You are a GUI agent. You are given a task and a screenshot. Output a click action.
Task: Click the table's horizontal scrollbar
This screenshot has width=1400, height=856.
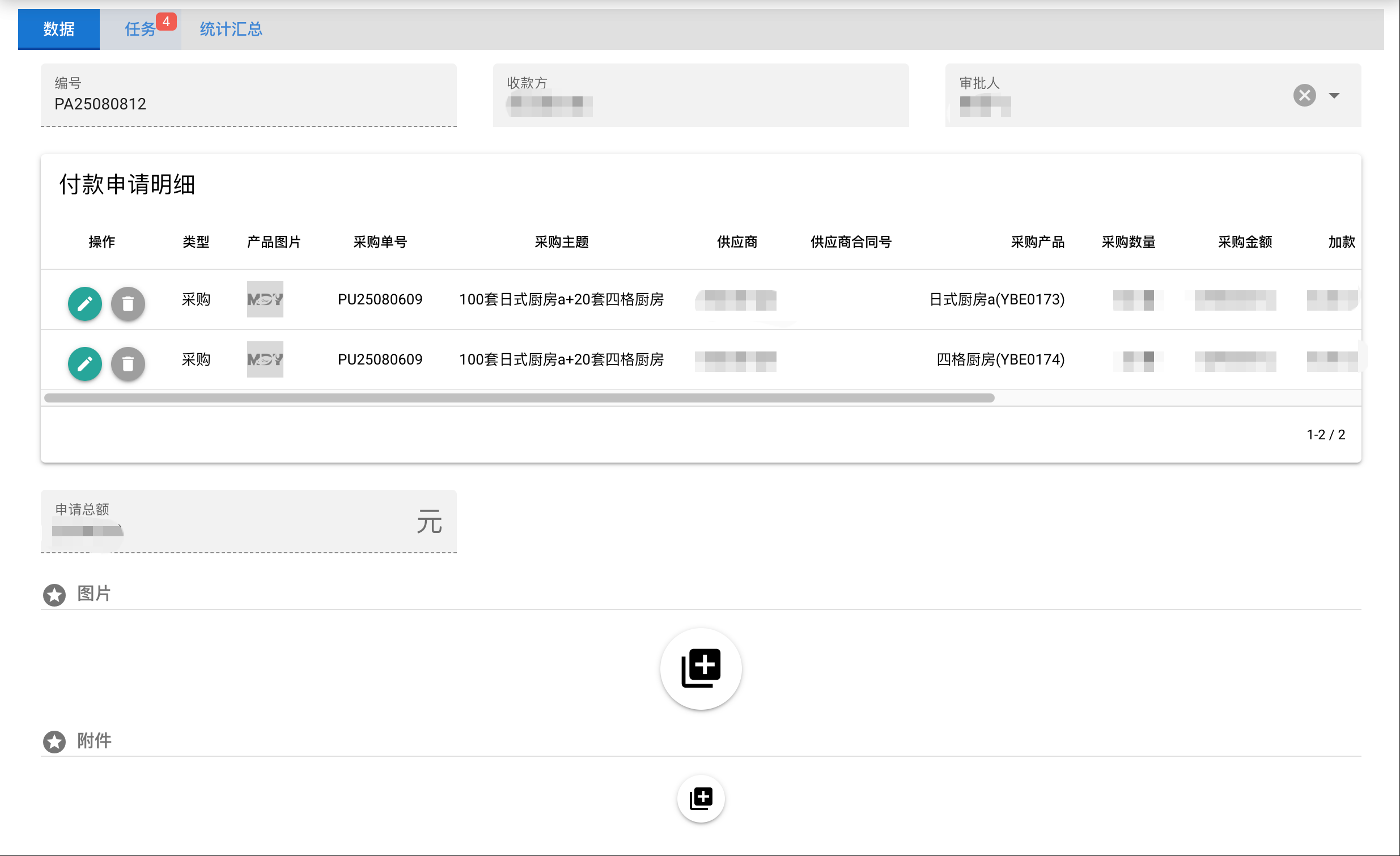tap(519, 398)
